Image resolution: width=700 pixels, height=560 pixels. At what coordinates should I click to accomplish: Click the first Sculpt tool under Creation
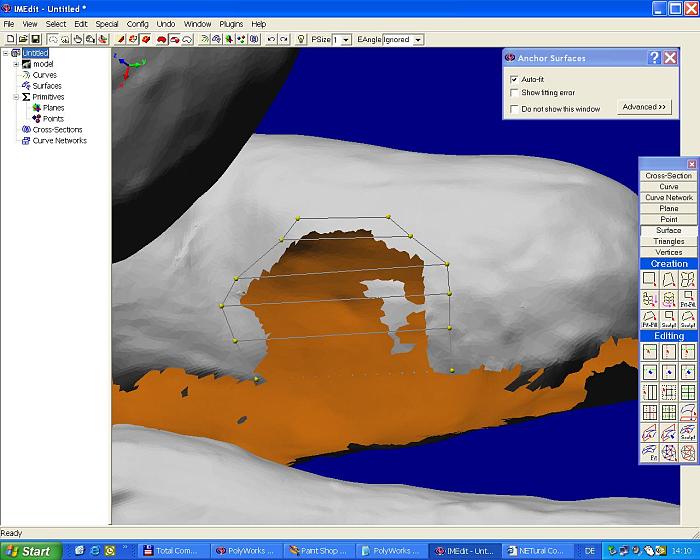(x=668, y=321)
